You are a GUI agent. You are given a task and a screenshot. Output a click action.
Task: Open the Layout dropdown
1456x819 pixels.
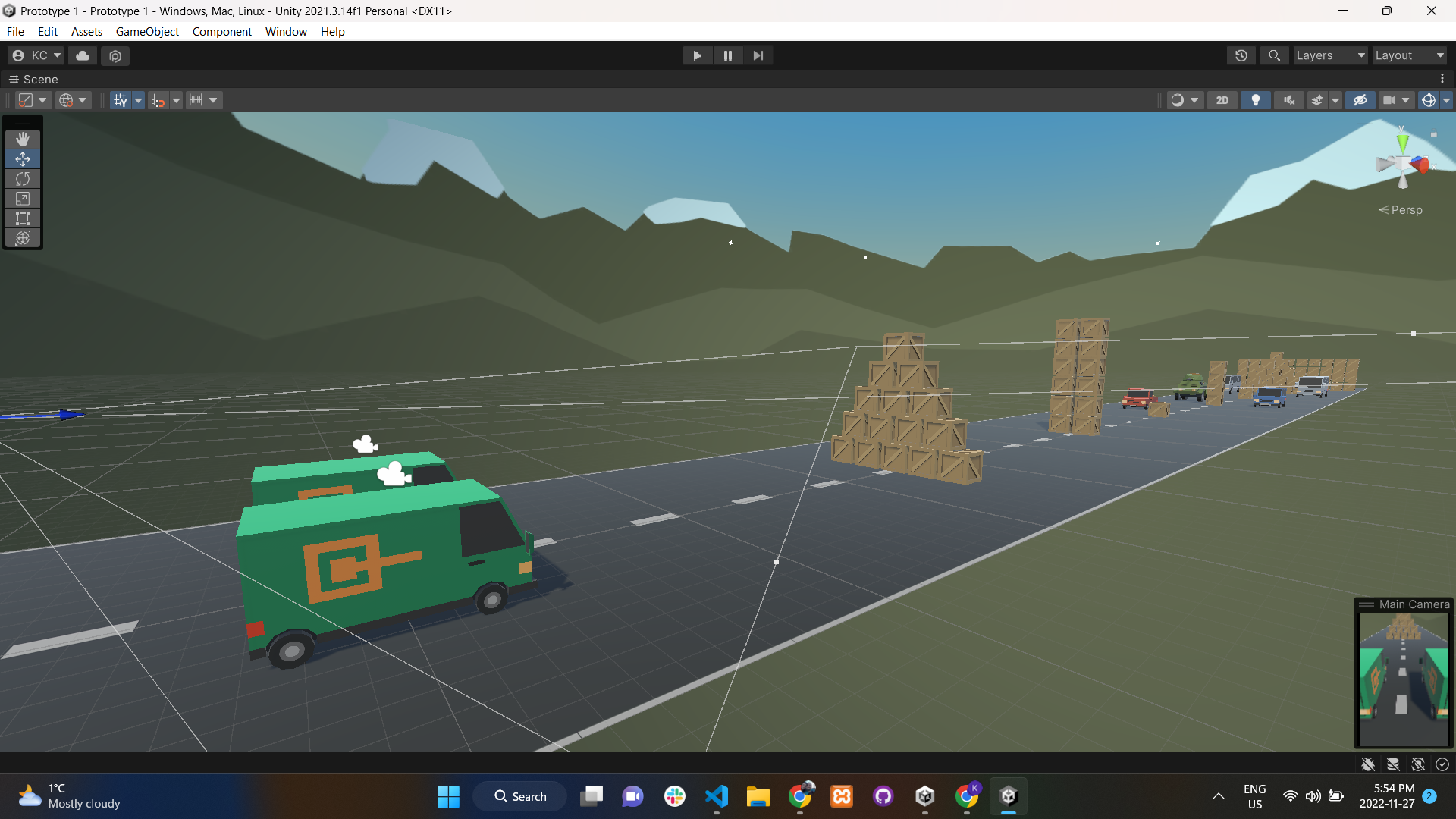pos(1409,55)
